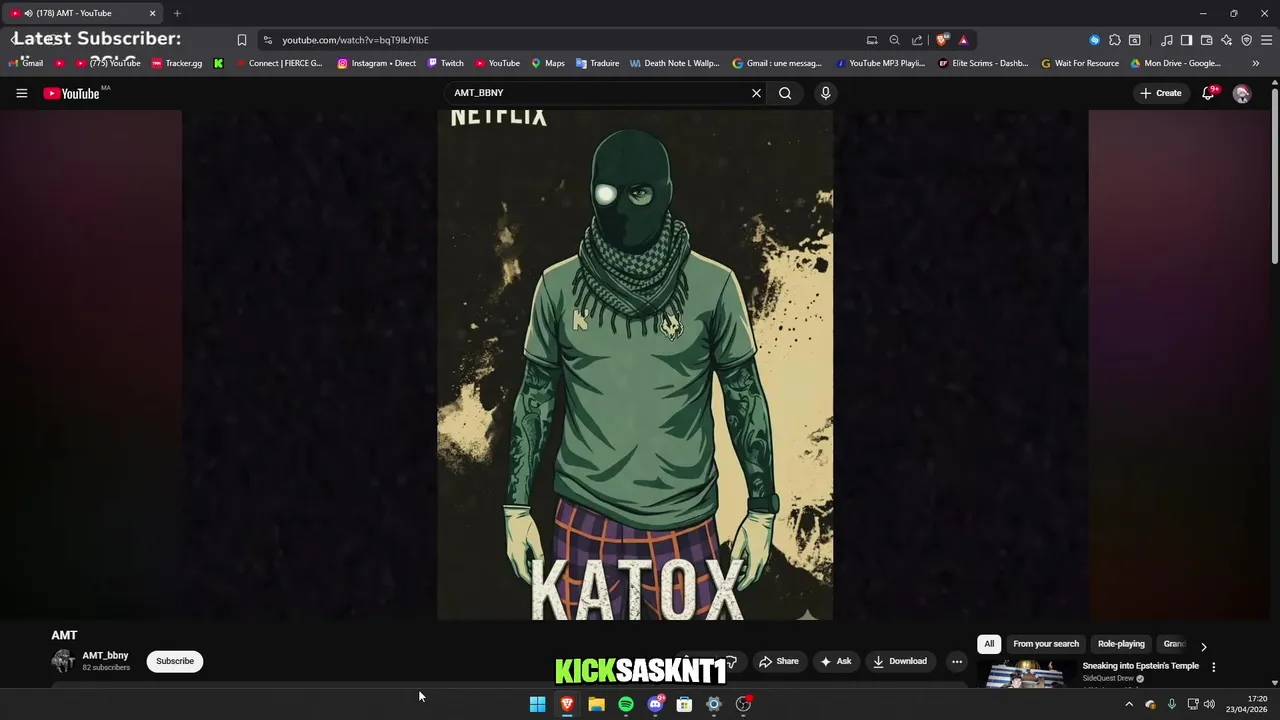This screenshot has width=1280, height=720.
Task: Open Spotify from the taskbar
Action: 626,704
